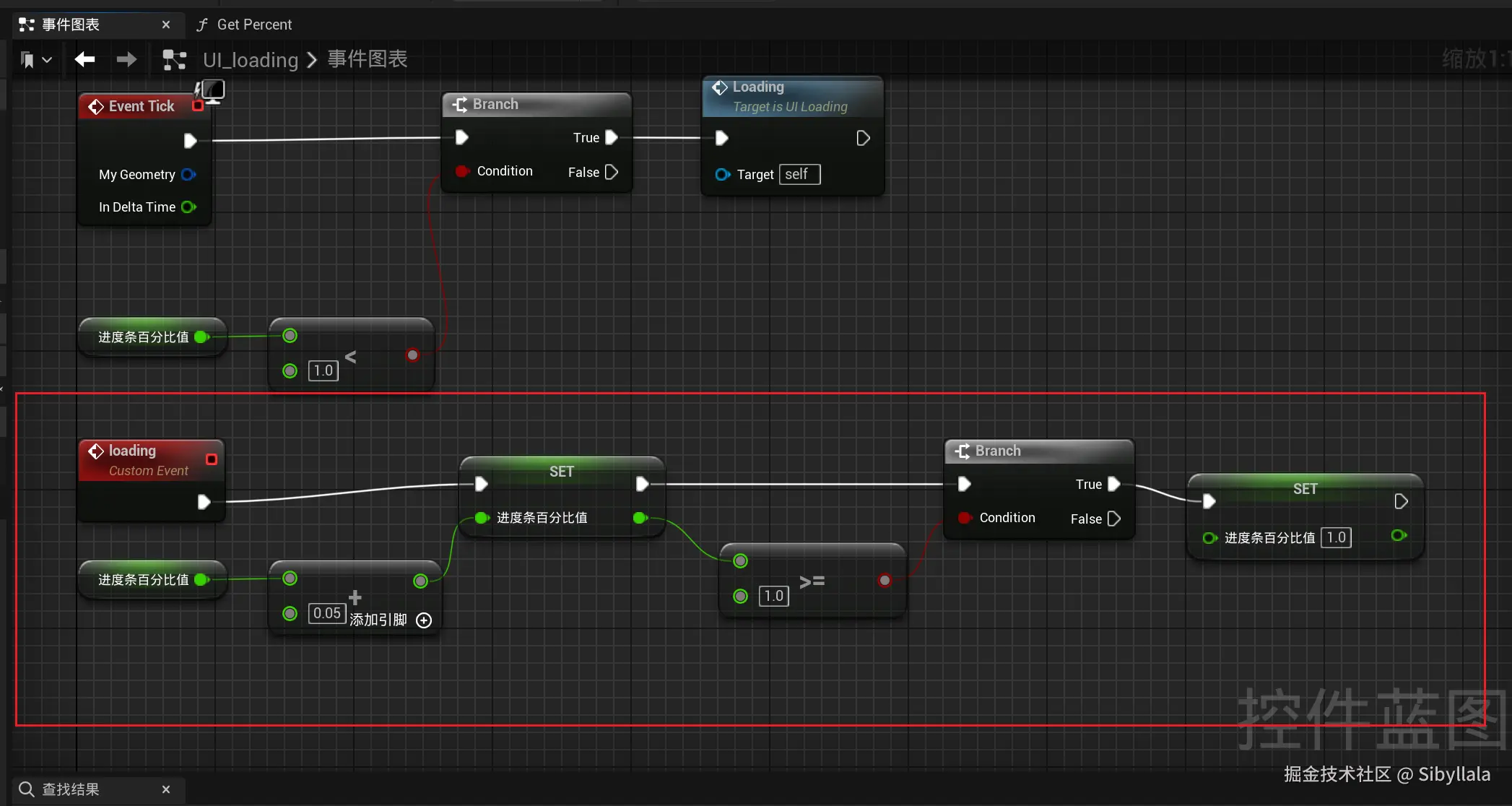Select the 事件图表 tab
Screen dimensions: 1512x806
click(x=71, y=25)
